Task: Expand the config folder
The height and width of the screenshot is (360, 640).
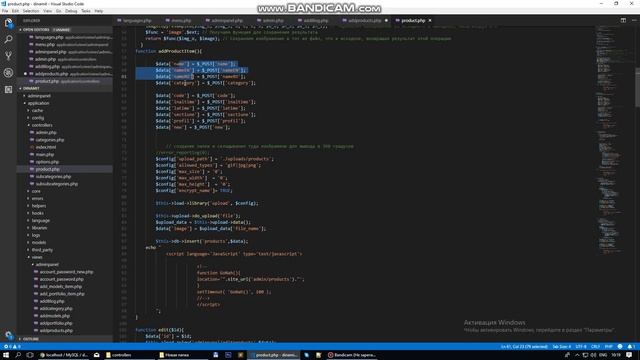Action: pos(38,118)
